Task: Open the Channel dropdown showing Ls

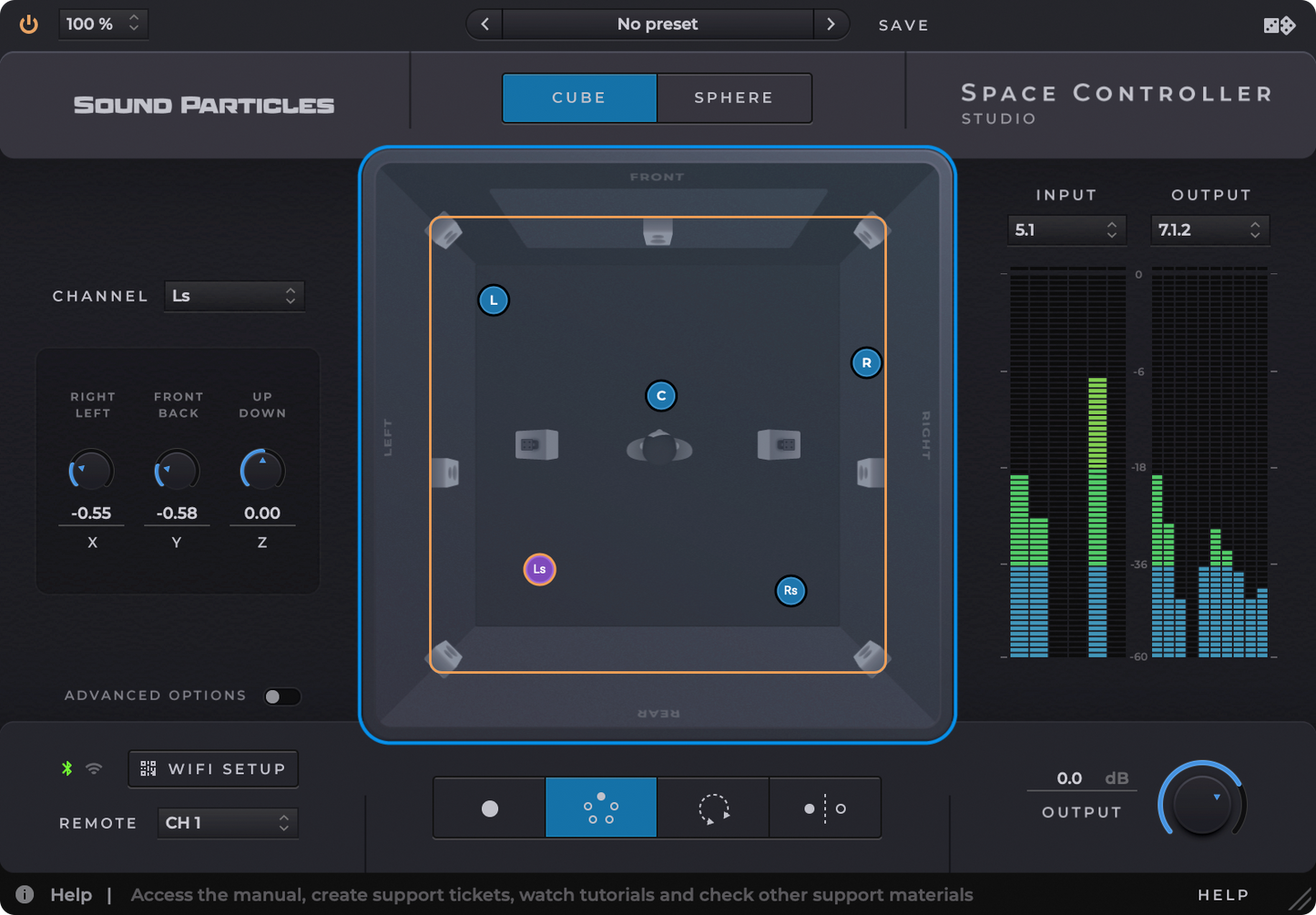Action: (233, 296)
